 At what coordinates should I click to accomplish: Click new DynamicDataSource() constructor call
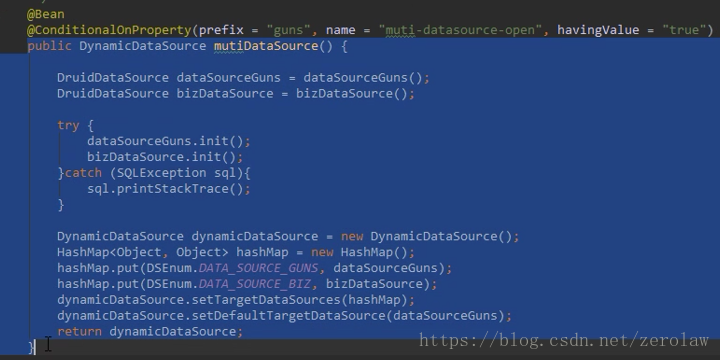point(426,236)
